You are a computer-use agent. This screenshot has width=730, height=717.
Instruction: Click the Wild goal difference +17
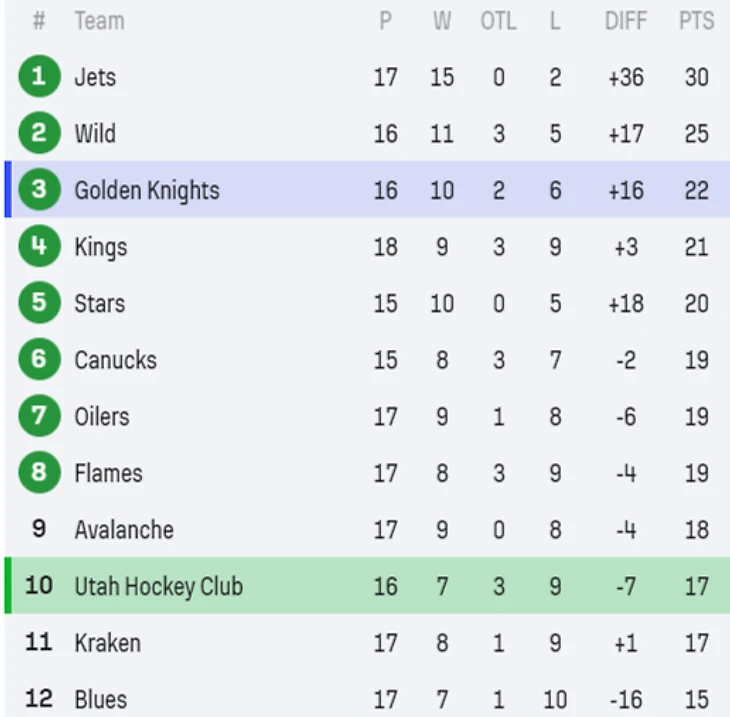coord(625,134)
